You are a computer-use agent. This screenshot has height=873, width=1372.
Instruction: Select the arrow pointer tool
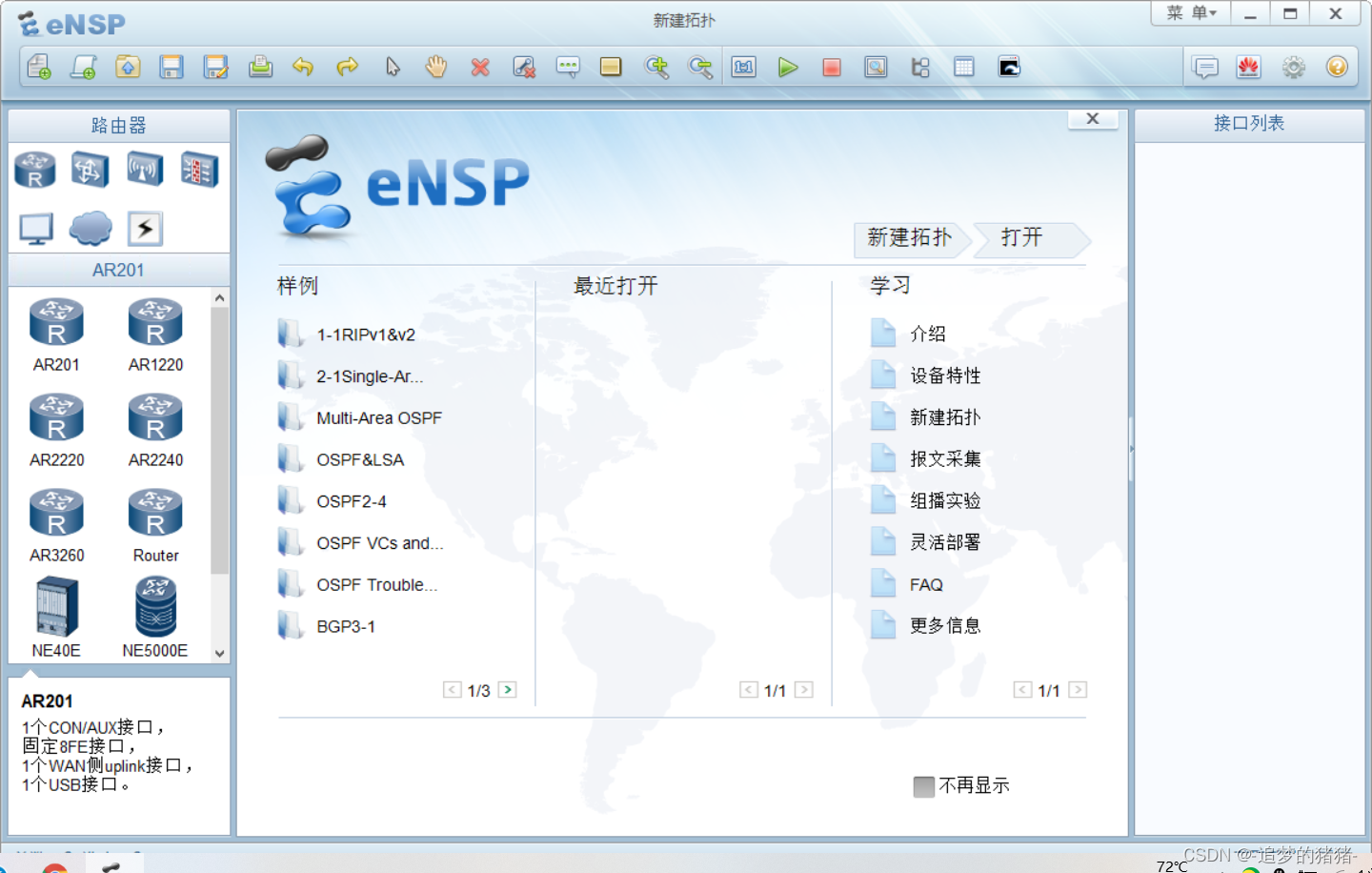click(393, 67)
